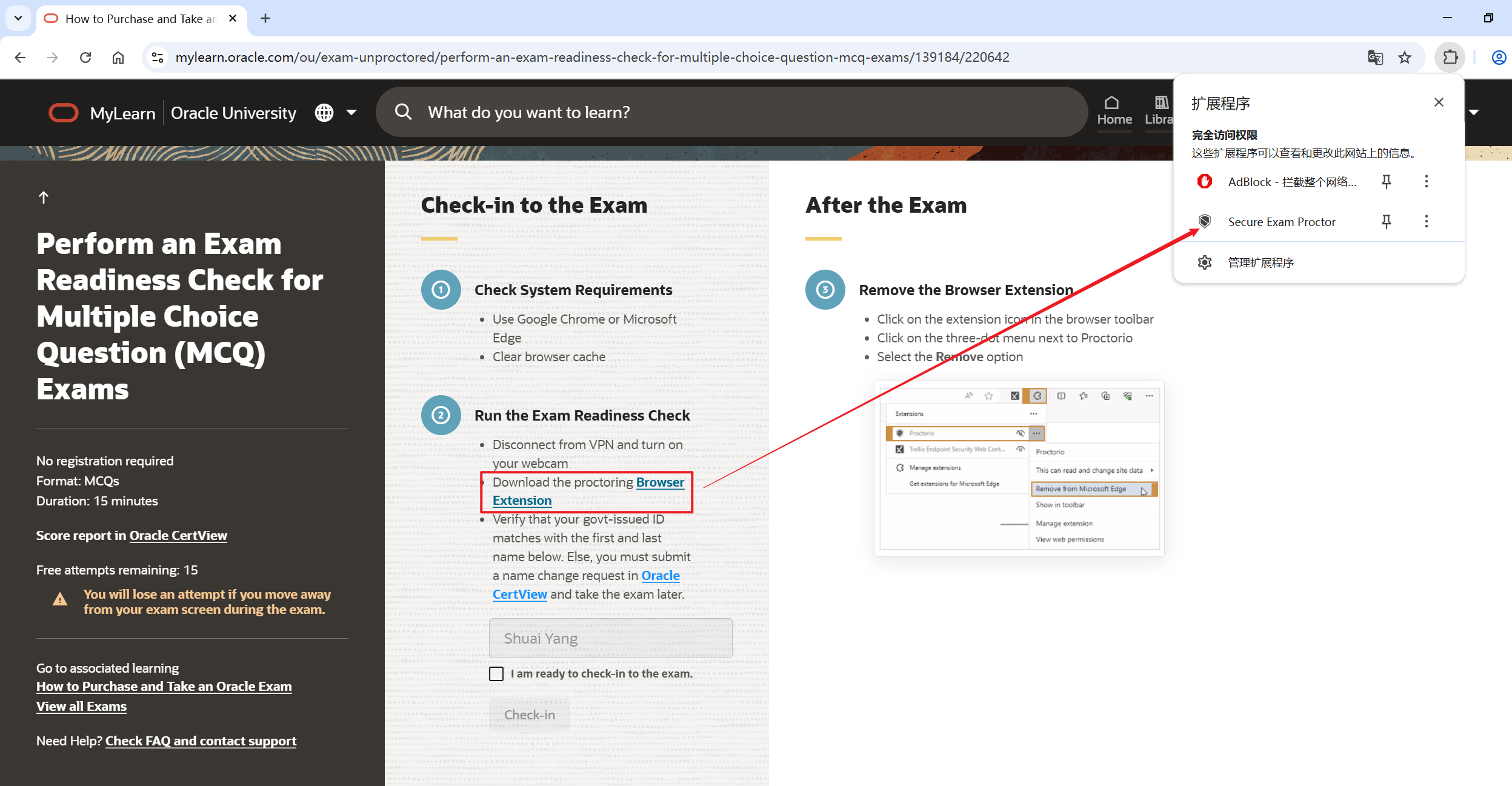Click the up arrow in sidebar
Image resolution: width=1512 pixels, height=786 pixels.
[44, 198]
